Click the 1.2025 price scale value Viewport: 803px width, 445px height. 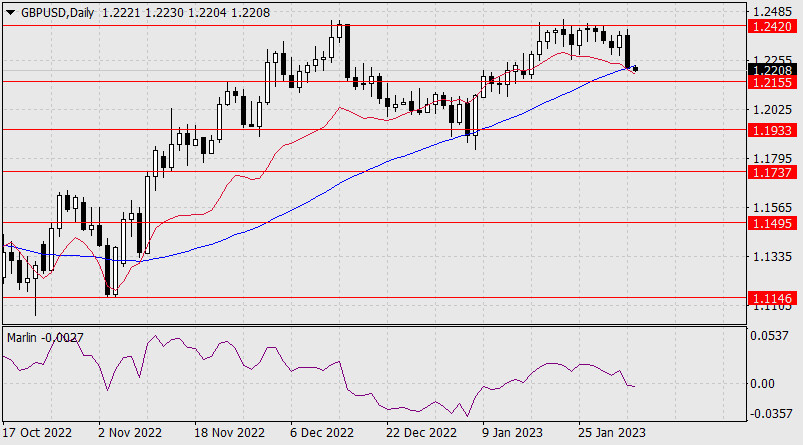tap(772, 110)
